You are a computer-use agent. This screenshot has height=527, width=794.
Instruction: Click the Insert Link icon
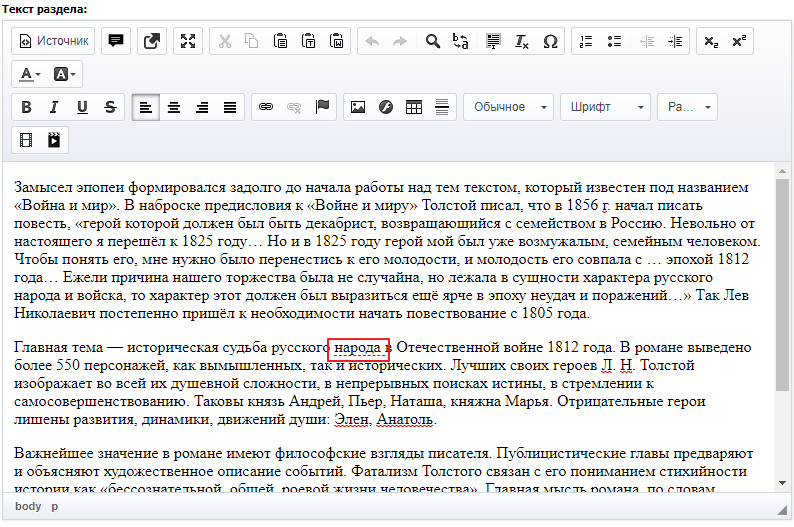tap(266, 107)
